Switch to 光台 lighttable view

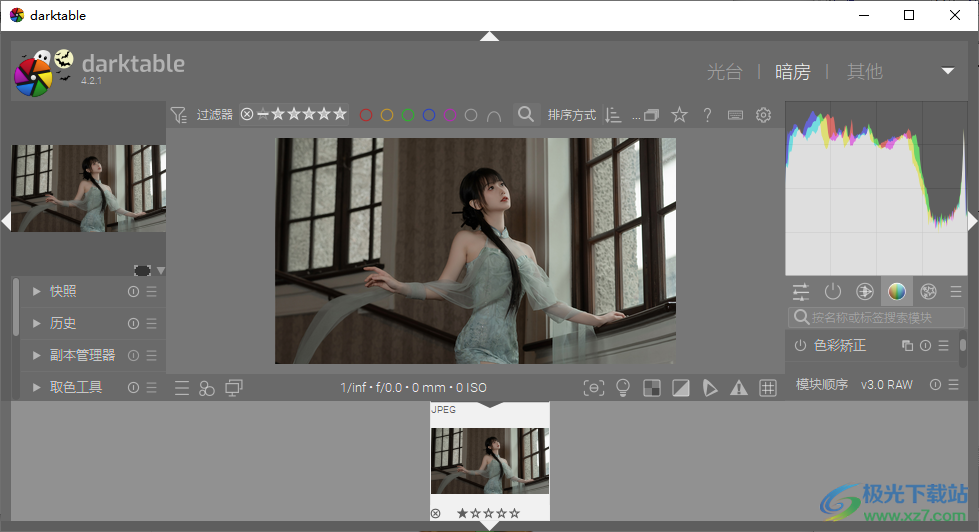[x=724, y=72]
